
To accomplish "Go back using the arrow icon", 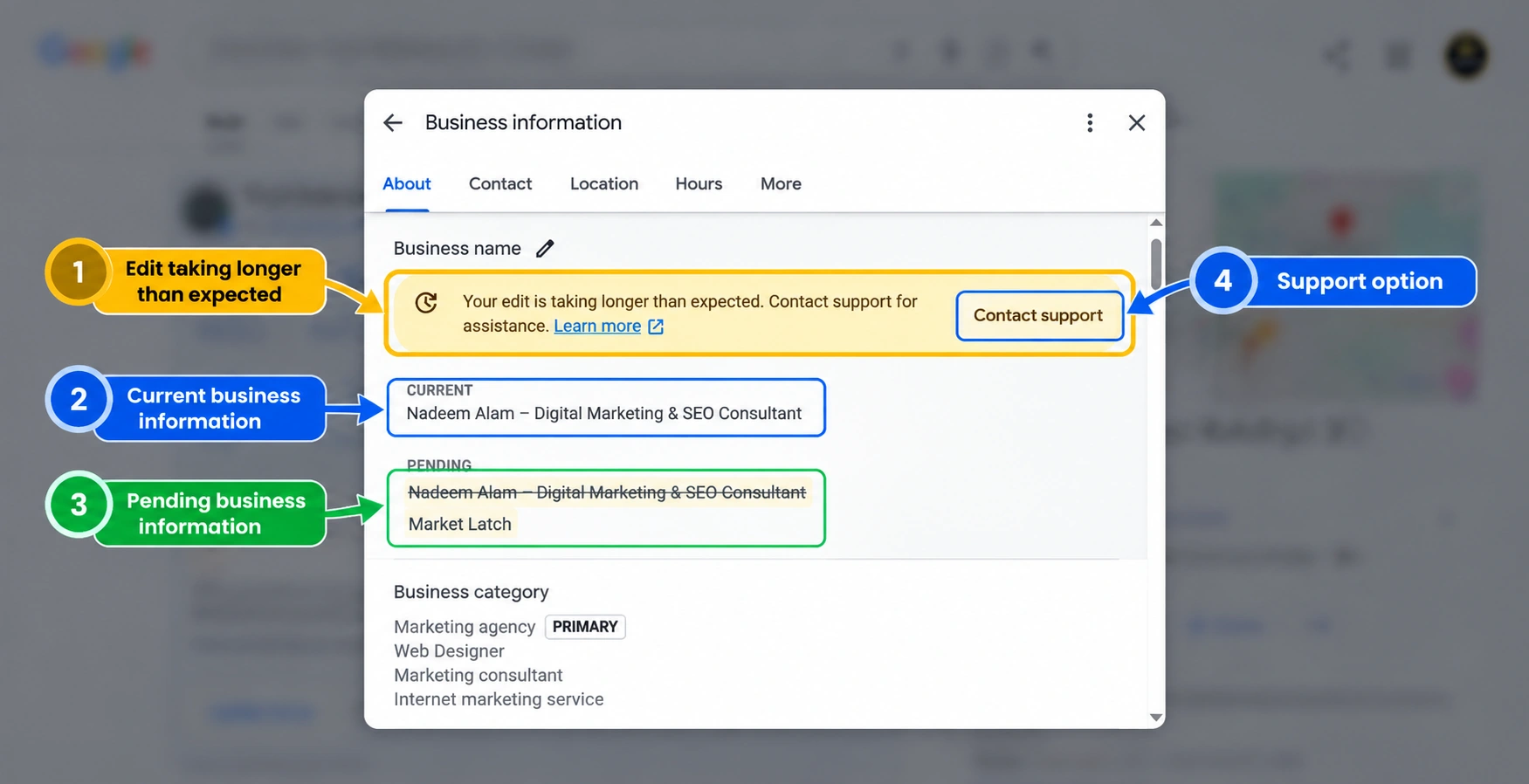I will (393, 123).
